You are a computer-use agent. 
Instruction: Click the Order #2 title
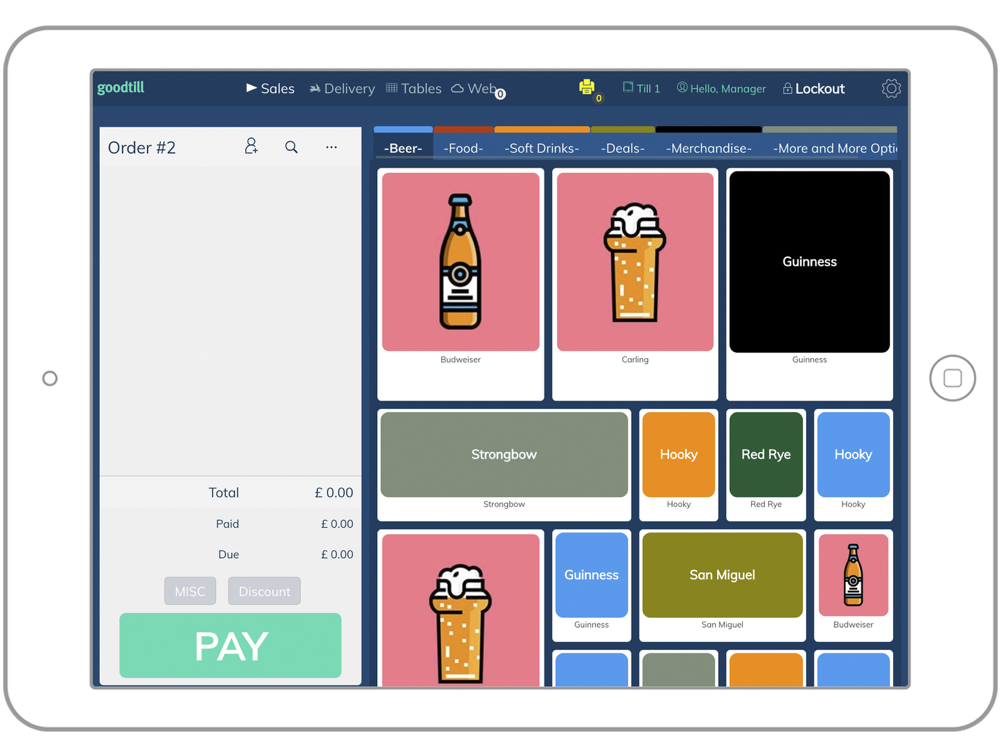142,147
